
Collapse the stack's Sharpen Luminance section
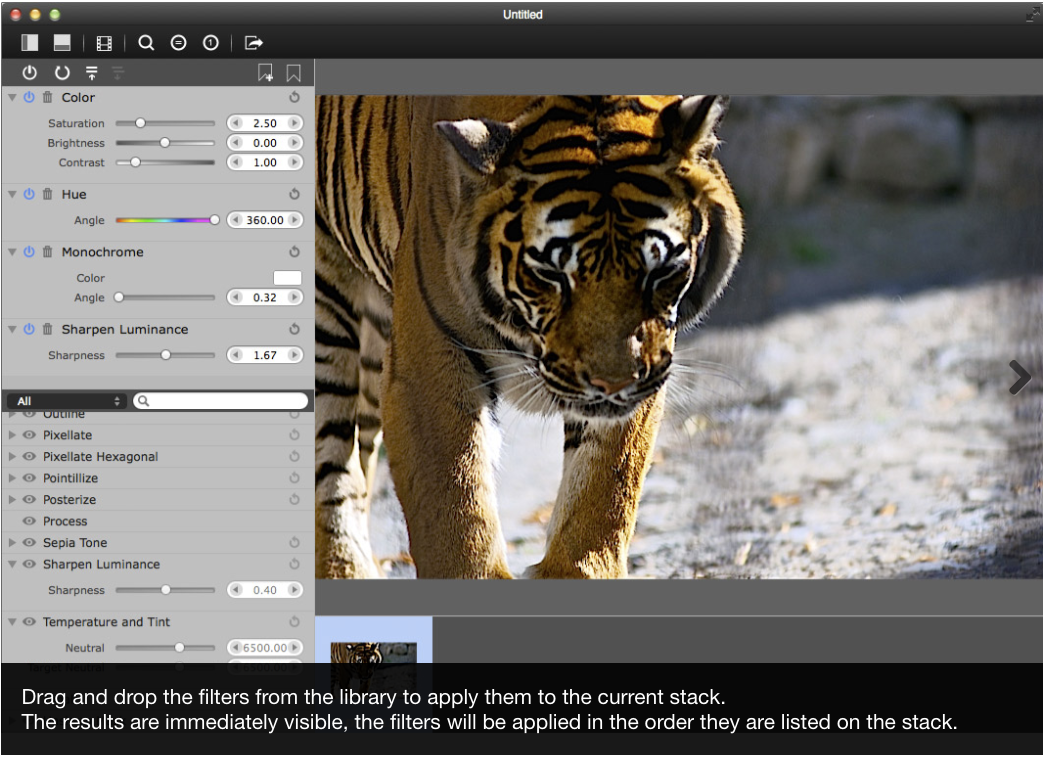pos(12,329)
